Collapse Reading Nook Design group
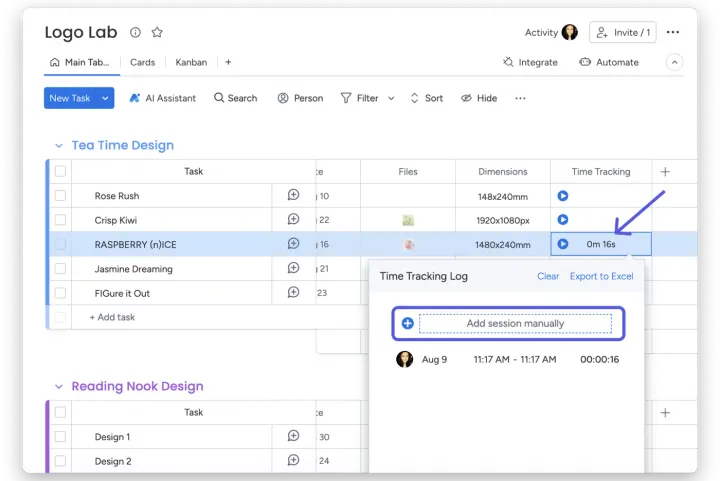This screenshot has width=720, height=481. pos(59,386)
